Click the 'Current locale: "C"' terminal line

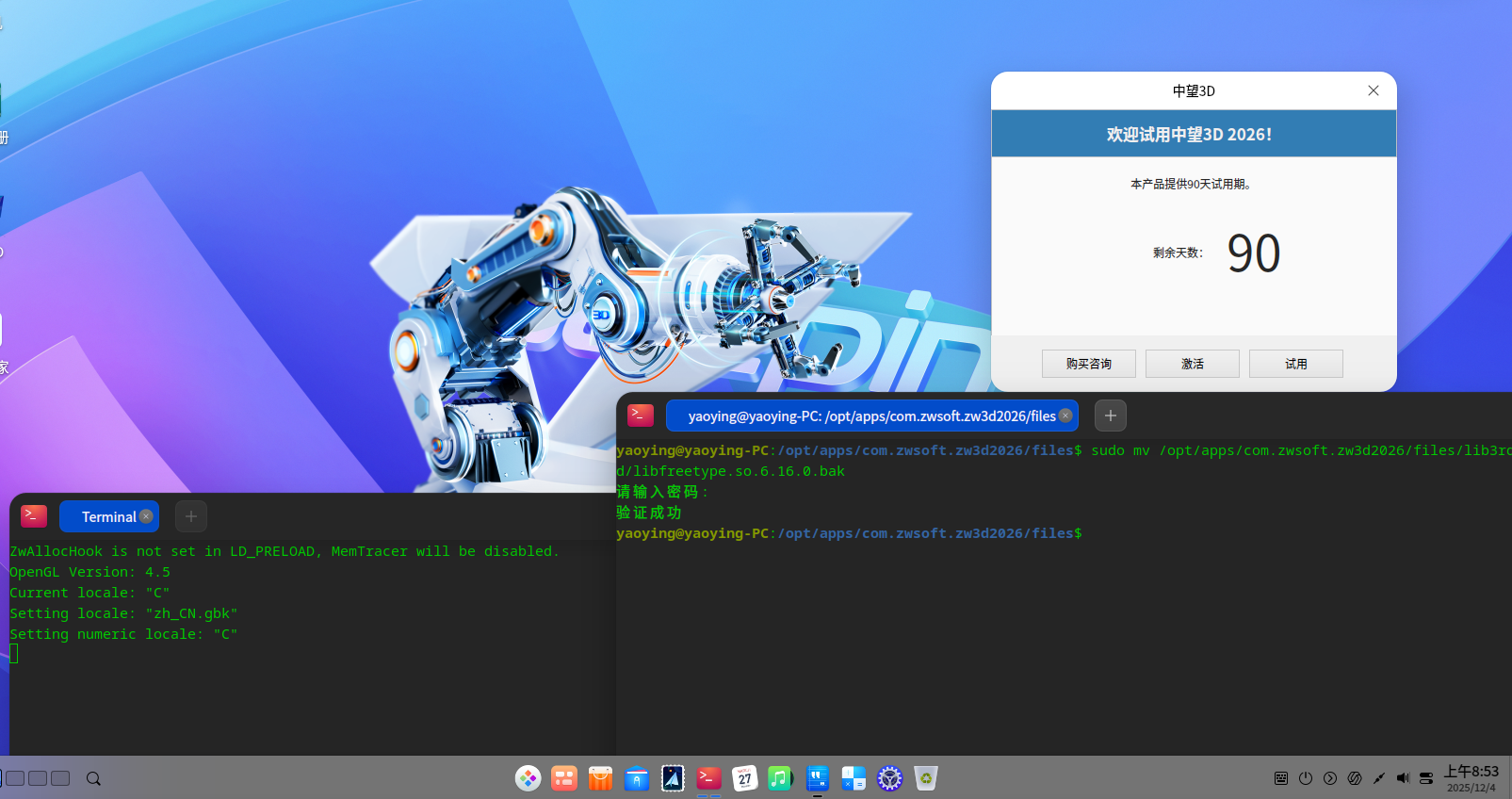pyautogui.click(x=89, y=593)
